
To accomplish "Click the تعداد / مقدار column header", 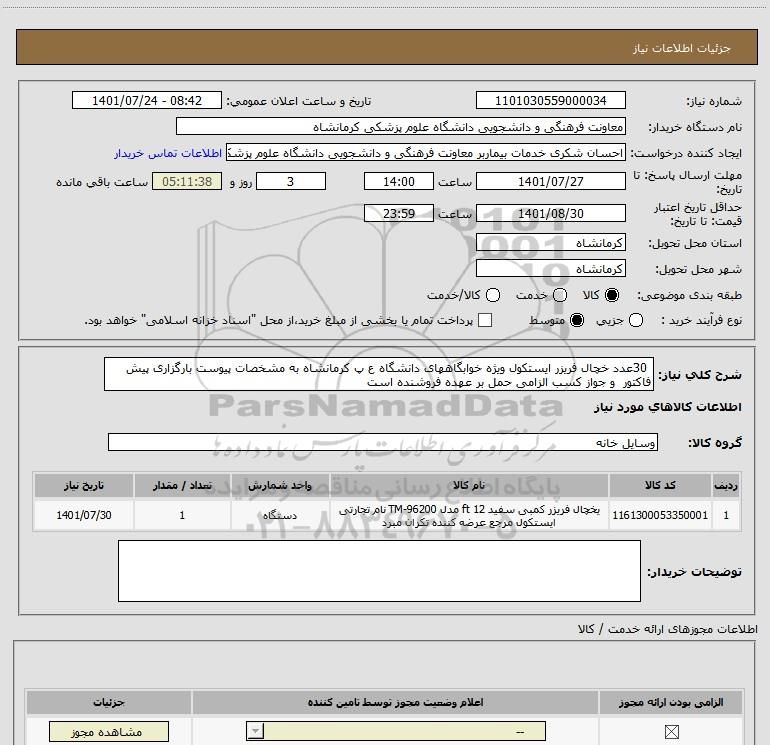I will pos(182,485).
